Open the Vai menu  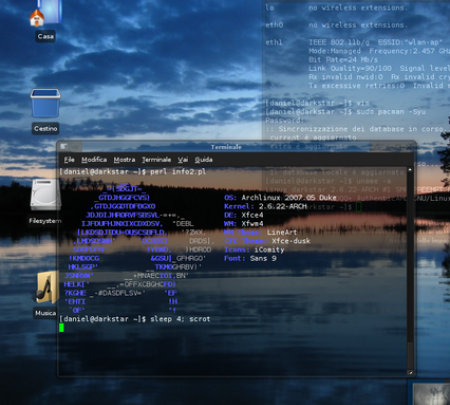tap(183, 160)
